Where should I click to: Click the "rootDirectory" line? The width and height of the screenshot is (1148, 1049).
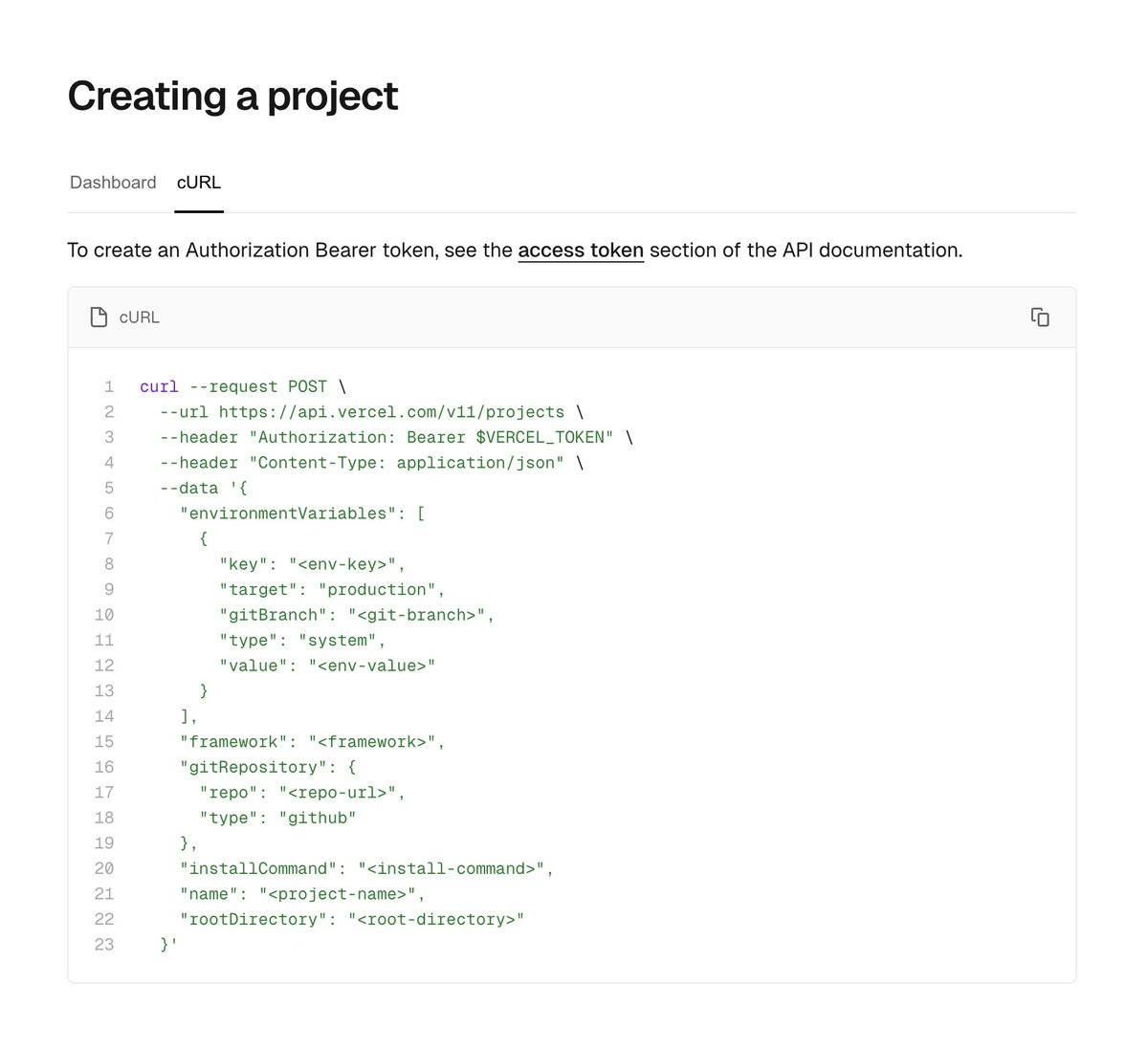tap(352, 919)
